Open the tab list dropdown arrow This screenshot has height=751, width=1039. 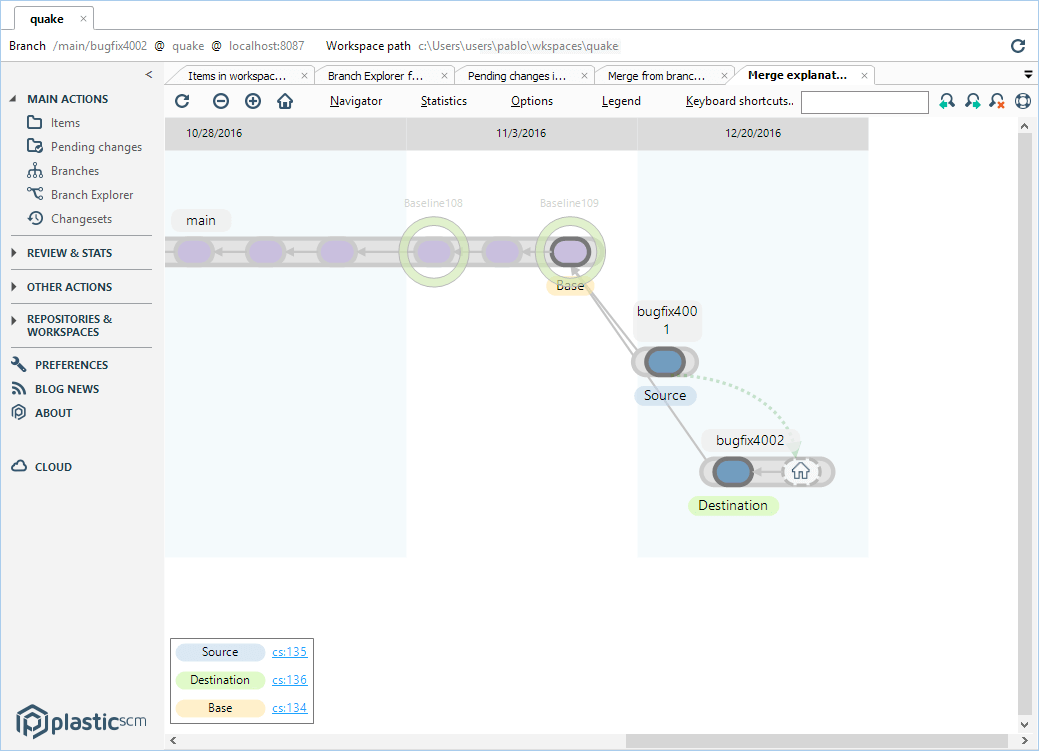[x=1028, y=74]
